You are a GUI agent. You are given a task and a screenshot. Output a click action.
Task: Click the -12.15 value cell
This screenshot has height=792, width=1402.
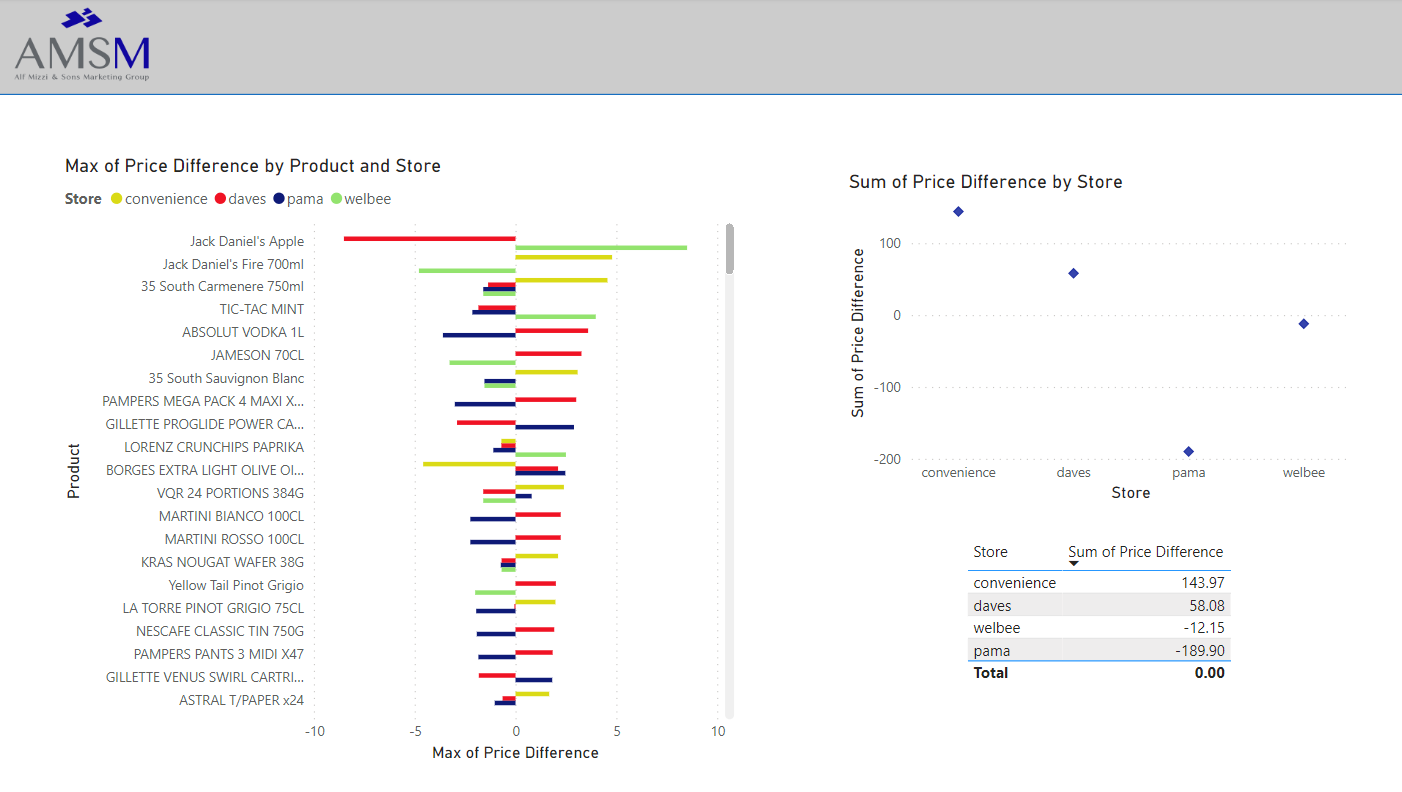(x=1204, y=628)
